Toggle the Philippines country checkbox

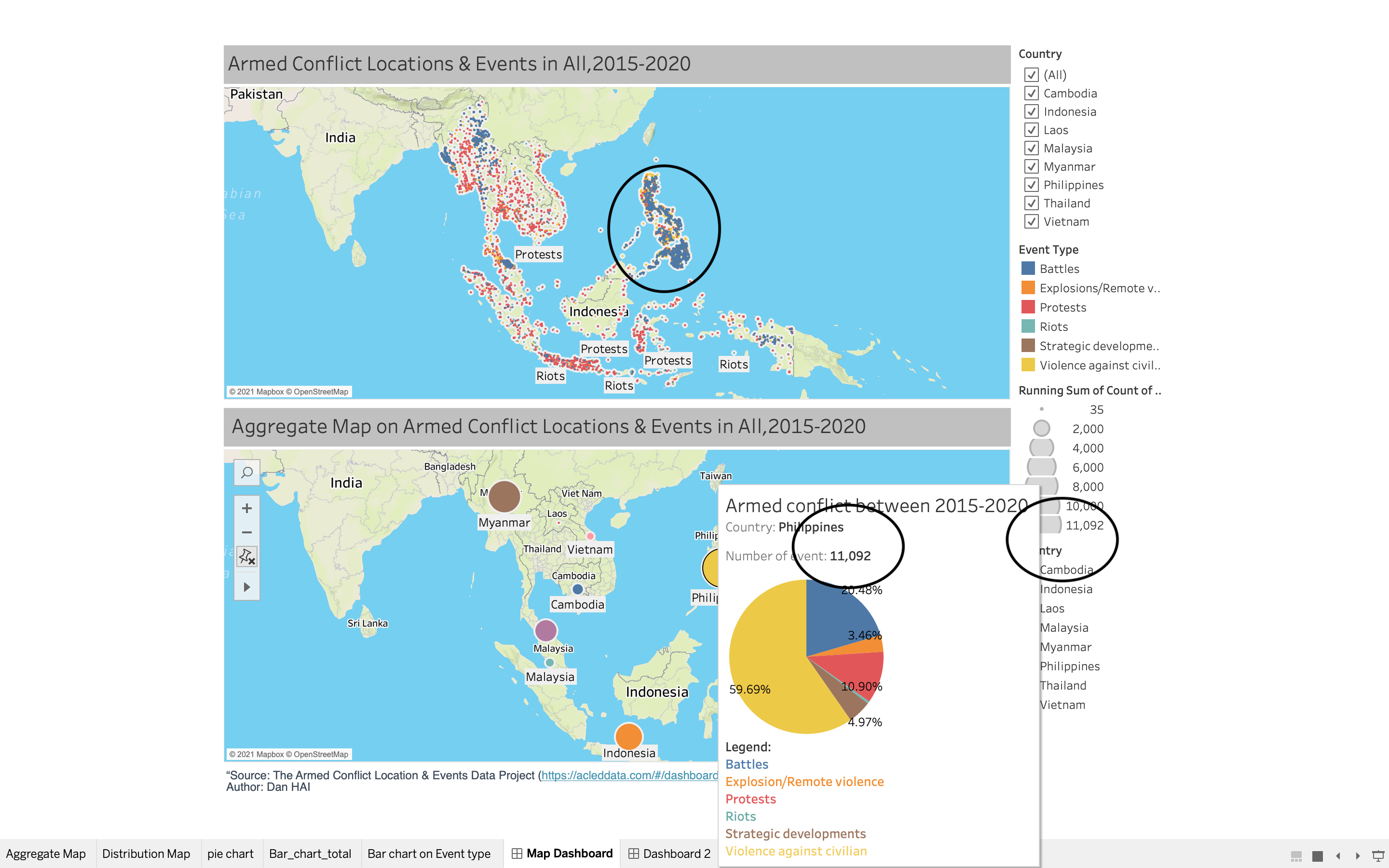1032,185
